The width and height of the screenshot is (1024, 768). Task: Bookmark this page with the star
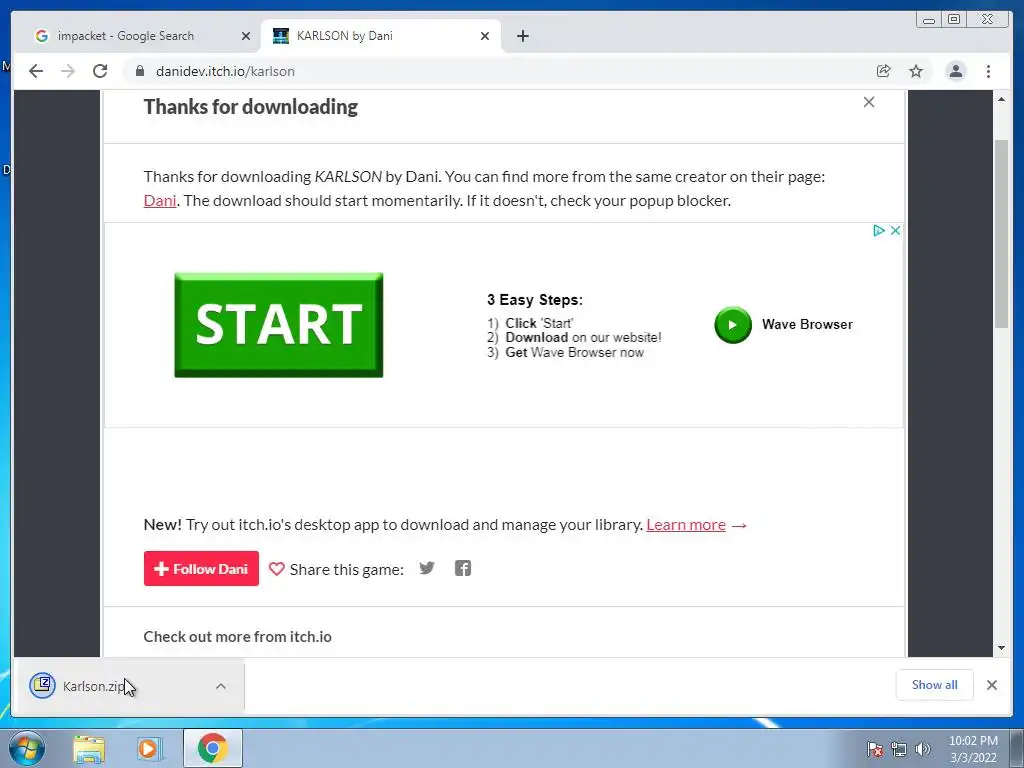point(916,71)
